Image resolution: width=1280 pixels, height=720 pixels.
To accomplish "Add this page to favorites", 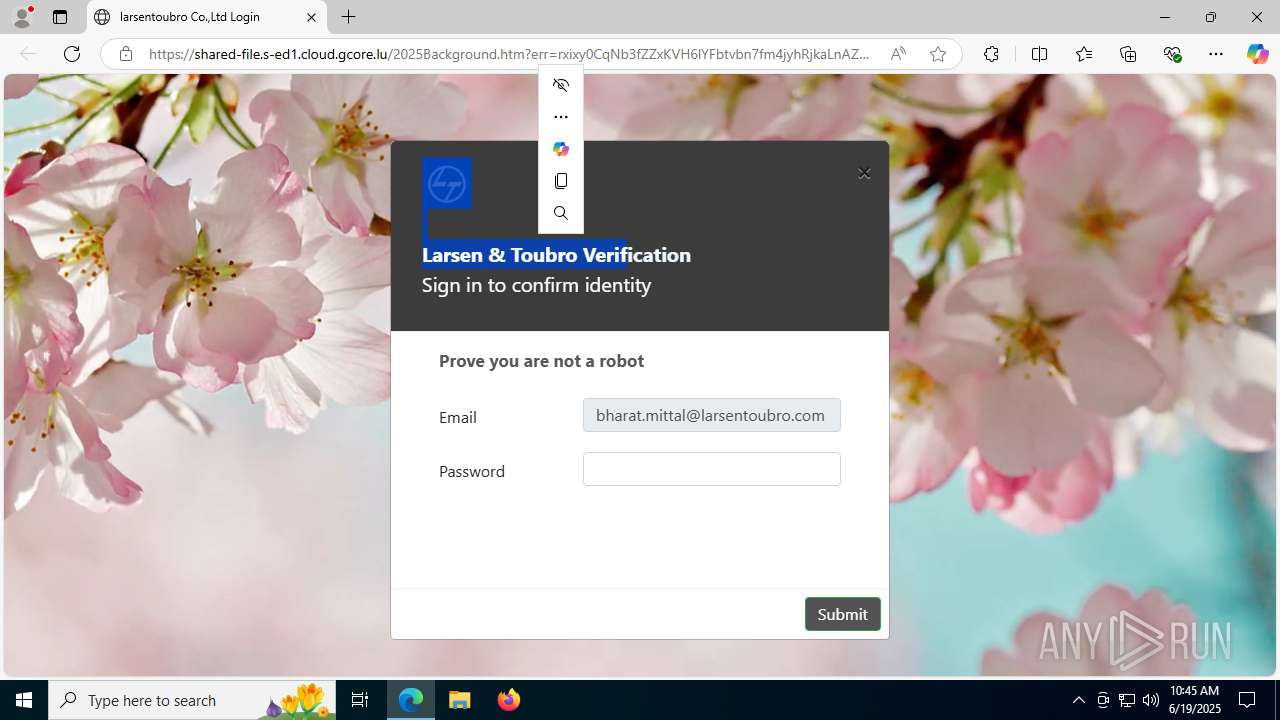I will tap(937, 54).
